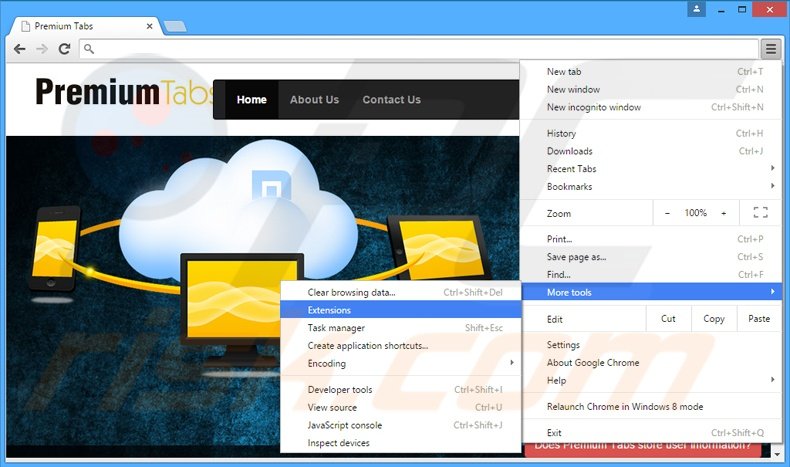The height and width of the screenshot is (467, 790).
Task: Open the Chrome hamburger menu button
Action: (x=770, y=49)
